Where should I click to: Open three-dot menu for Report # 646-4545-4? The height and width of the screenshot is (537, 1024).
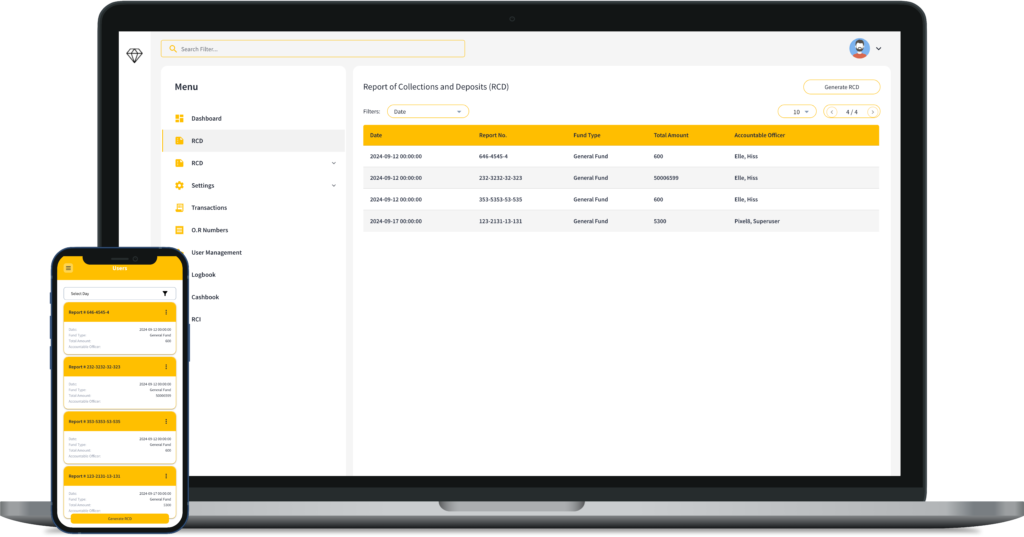(166, 313)
